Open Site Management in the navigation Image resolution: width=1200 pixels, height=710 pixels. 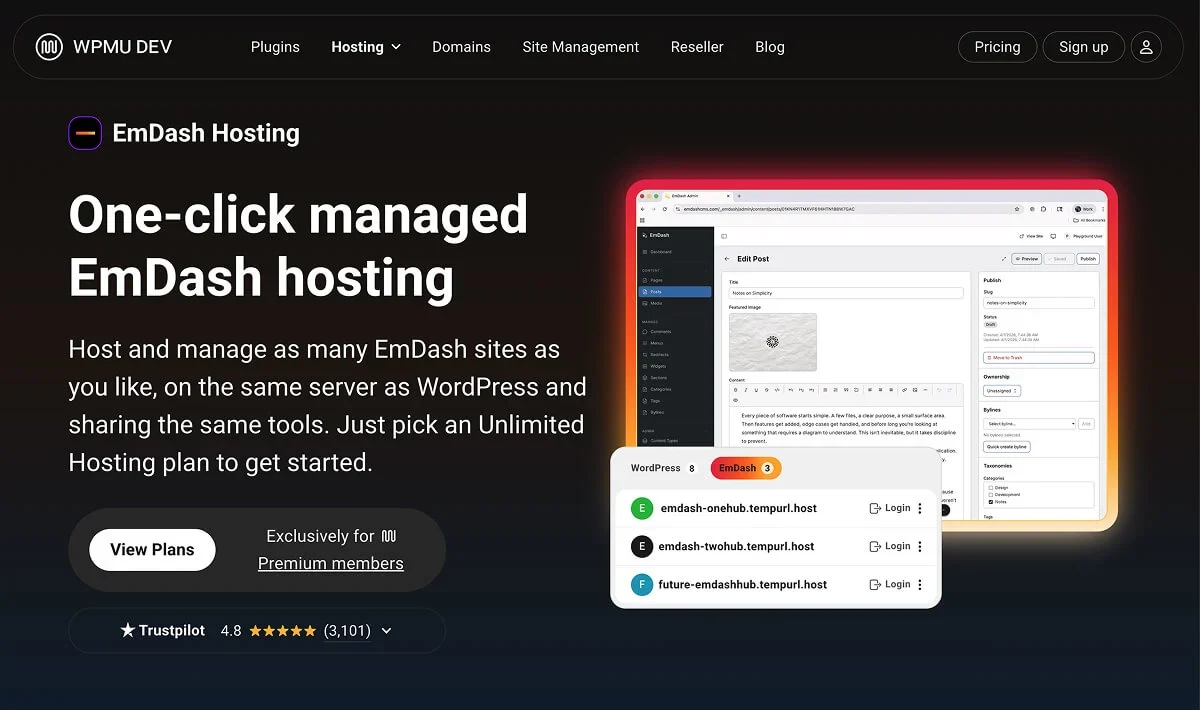pos(580,47)
